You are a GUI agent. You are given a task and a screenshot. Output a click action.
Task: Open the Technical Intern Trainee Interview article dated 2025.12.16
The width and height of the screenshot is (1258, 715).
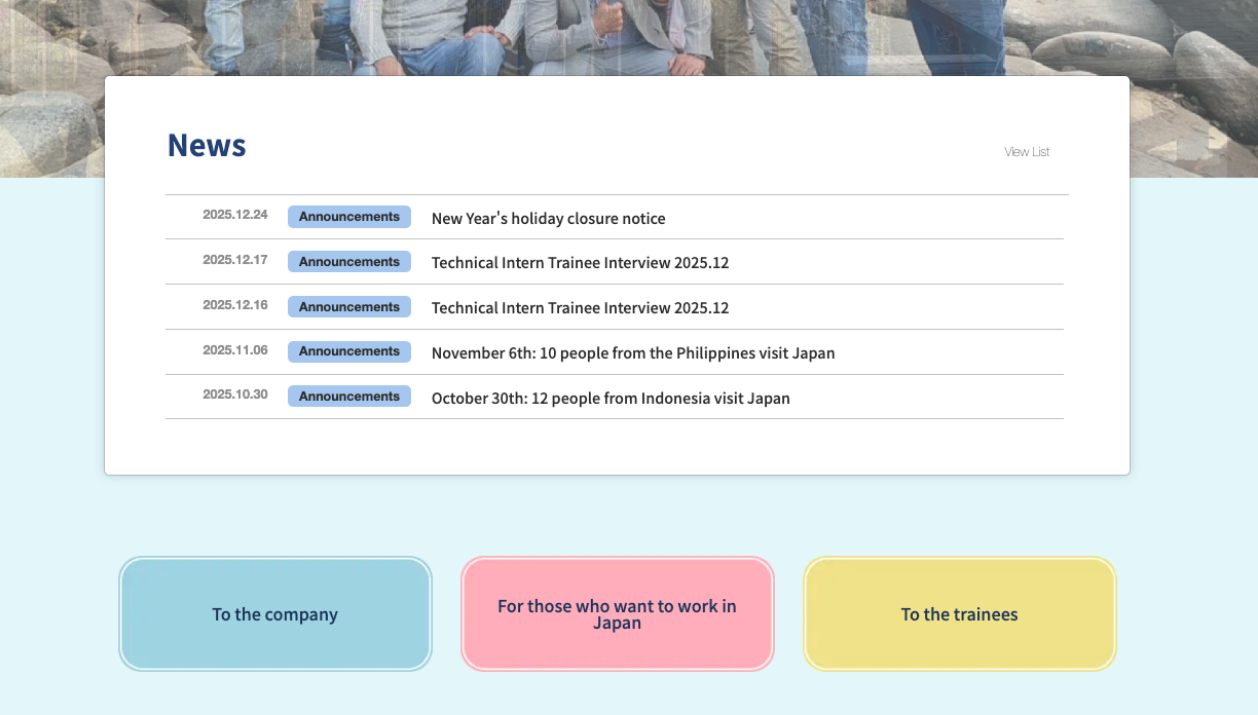click(x=580, y=308)
